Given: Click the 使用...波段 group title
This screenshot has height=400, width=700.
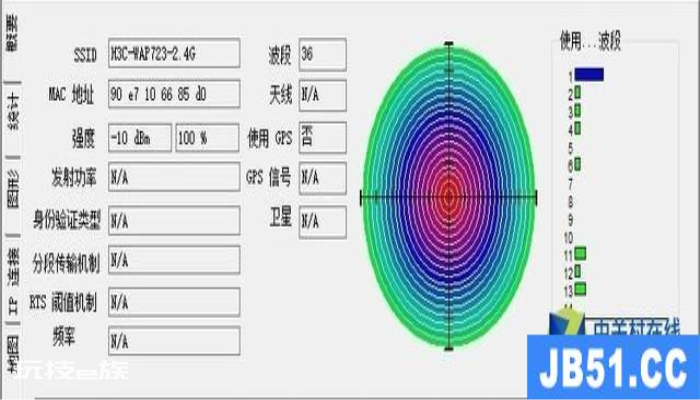Looking at the screenshot, I should pos(590,41).
